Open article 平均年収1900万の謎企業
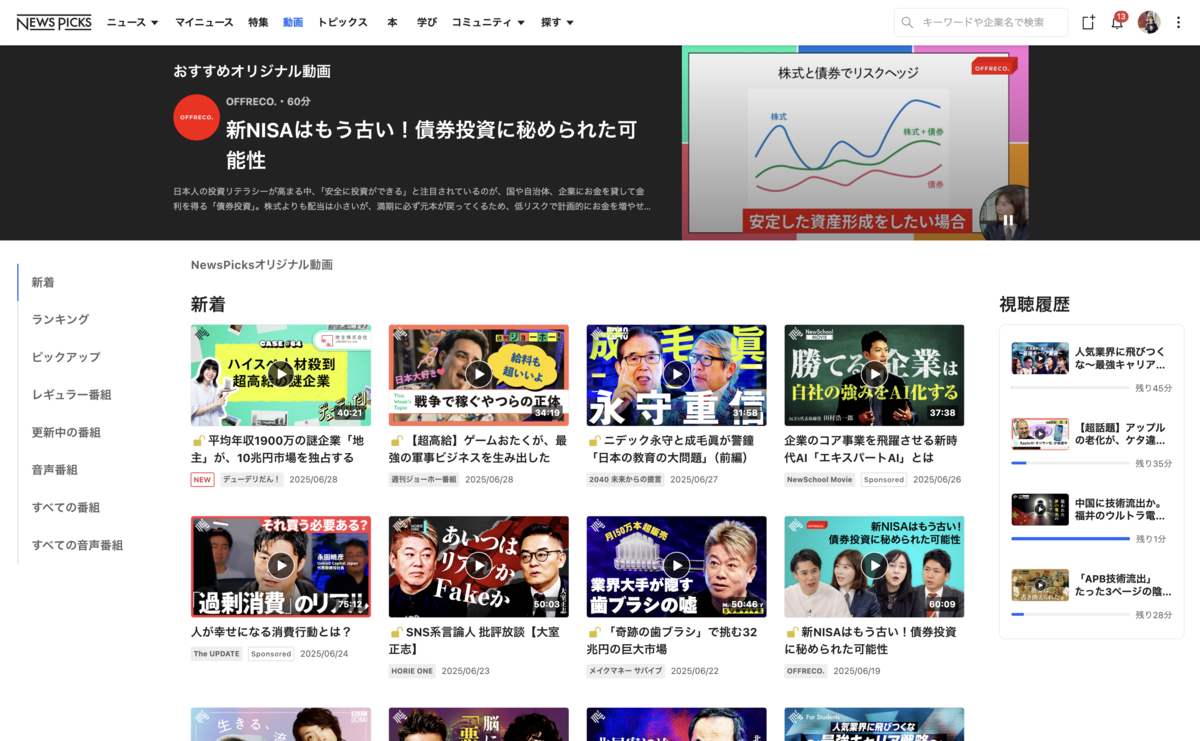The height and width of the screenshot is (741, 1200). (x=280, y=449)
